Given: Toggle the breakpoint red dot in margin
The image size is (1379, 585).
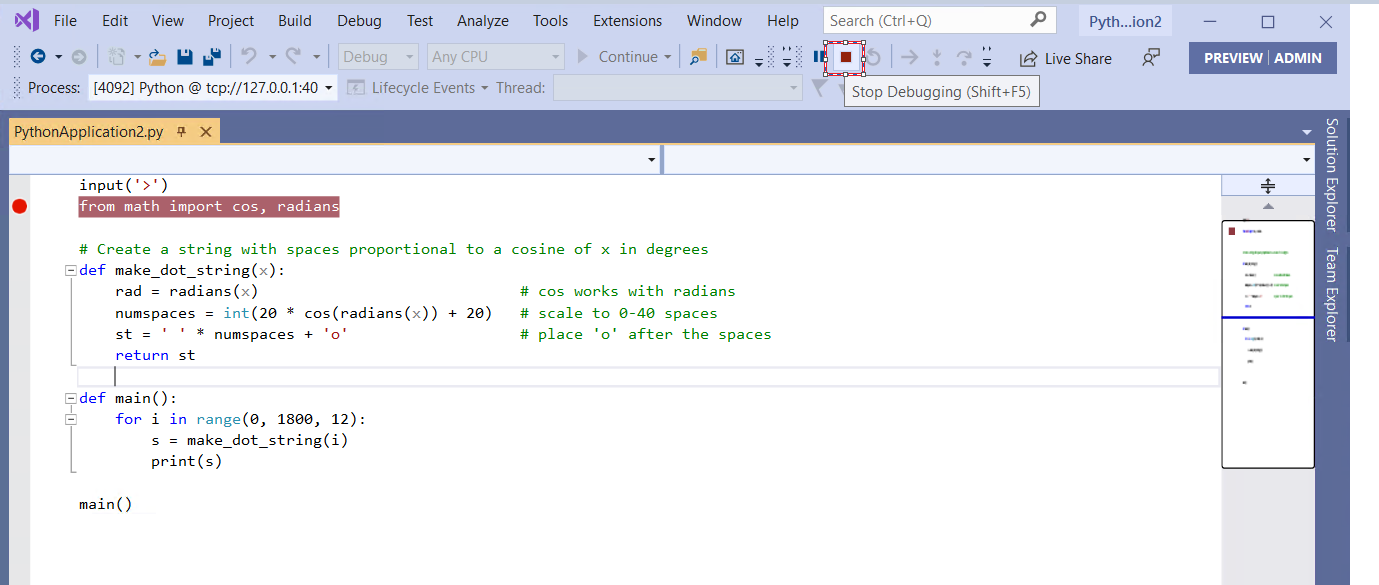Looking at the screenshot, I should click(19, 206).
